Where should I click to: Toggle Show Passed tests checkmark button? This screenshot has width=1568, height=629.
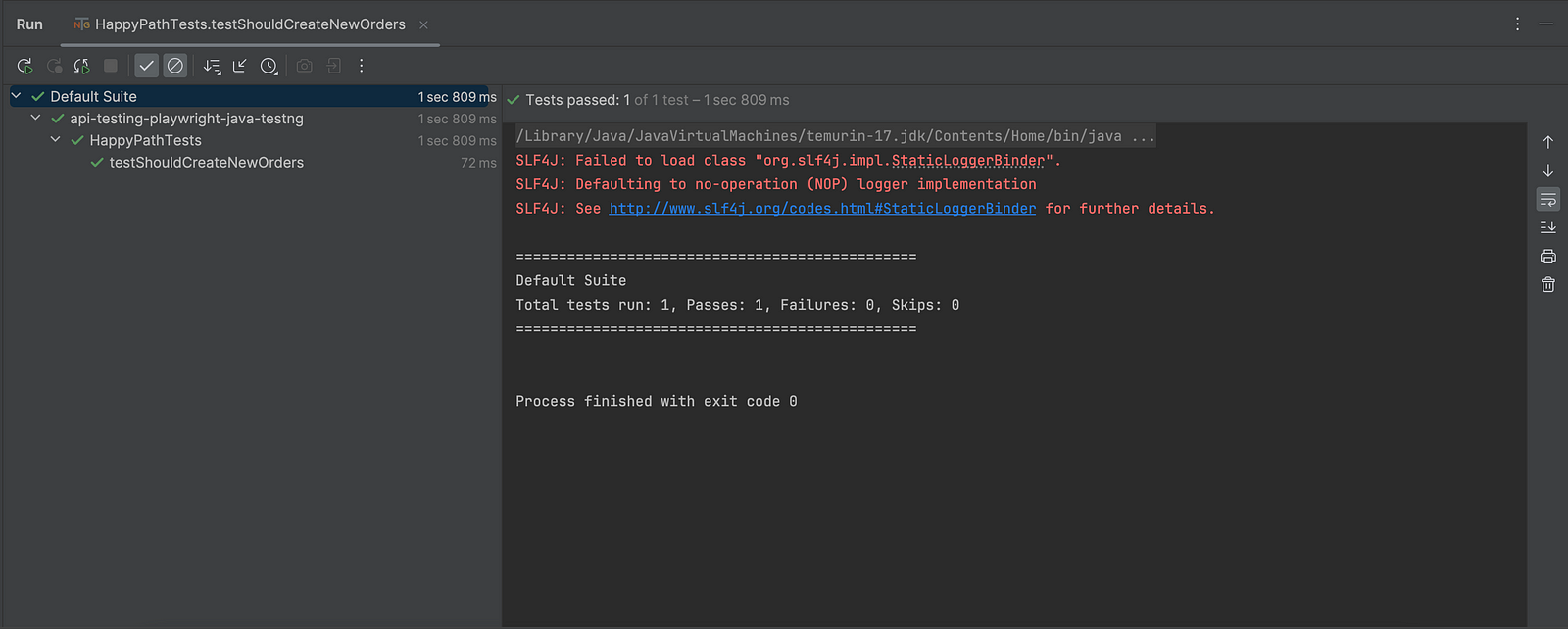146,66
